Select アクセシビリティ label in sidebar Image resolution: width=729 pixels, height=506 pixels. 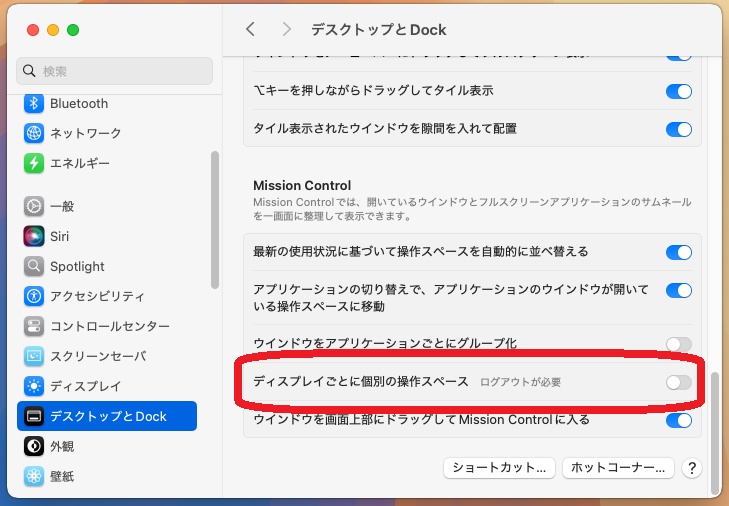tap(98, 296)
